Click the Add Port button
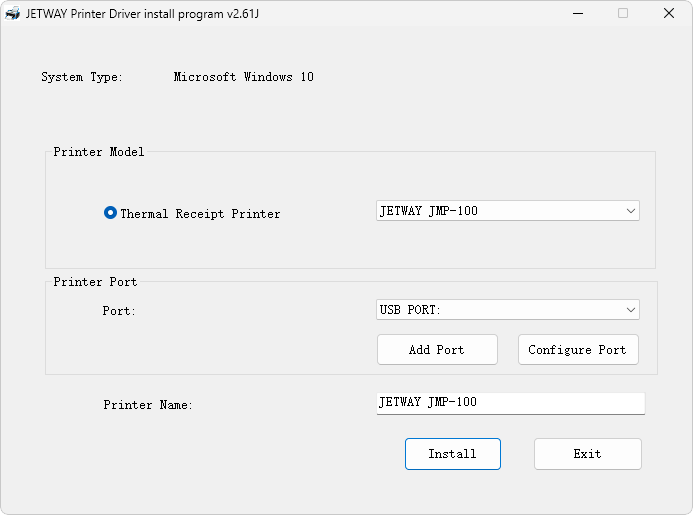Screen dimensions: 693x515 click(437, 350)
